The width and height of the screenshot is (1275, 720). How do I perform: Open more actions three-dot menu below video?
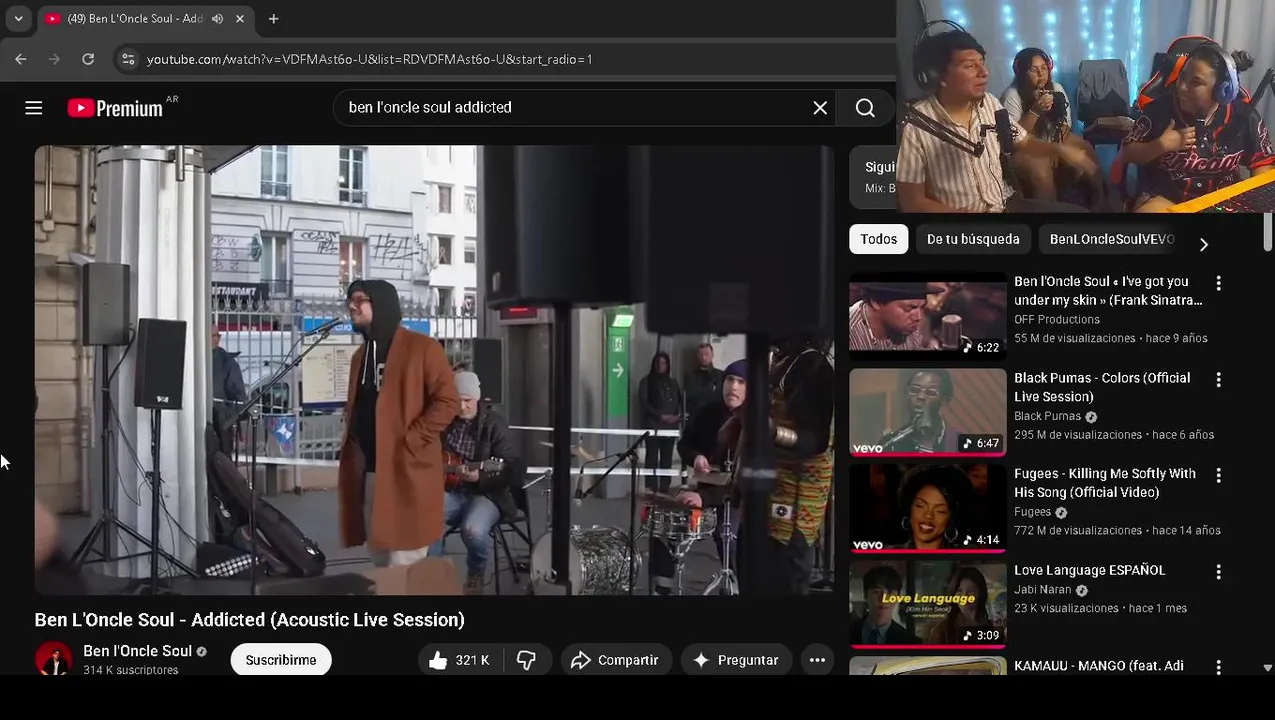[817, 660]
